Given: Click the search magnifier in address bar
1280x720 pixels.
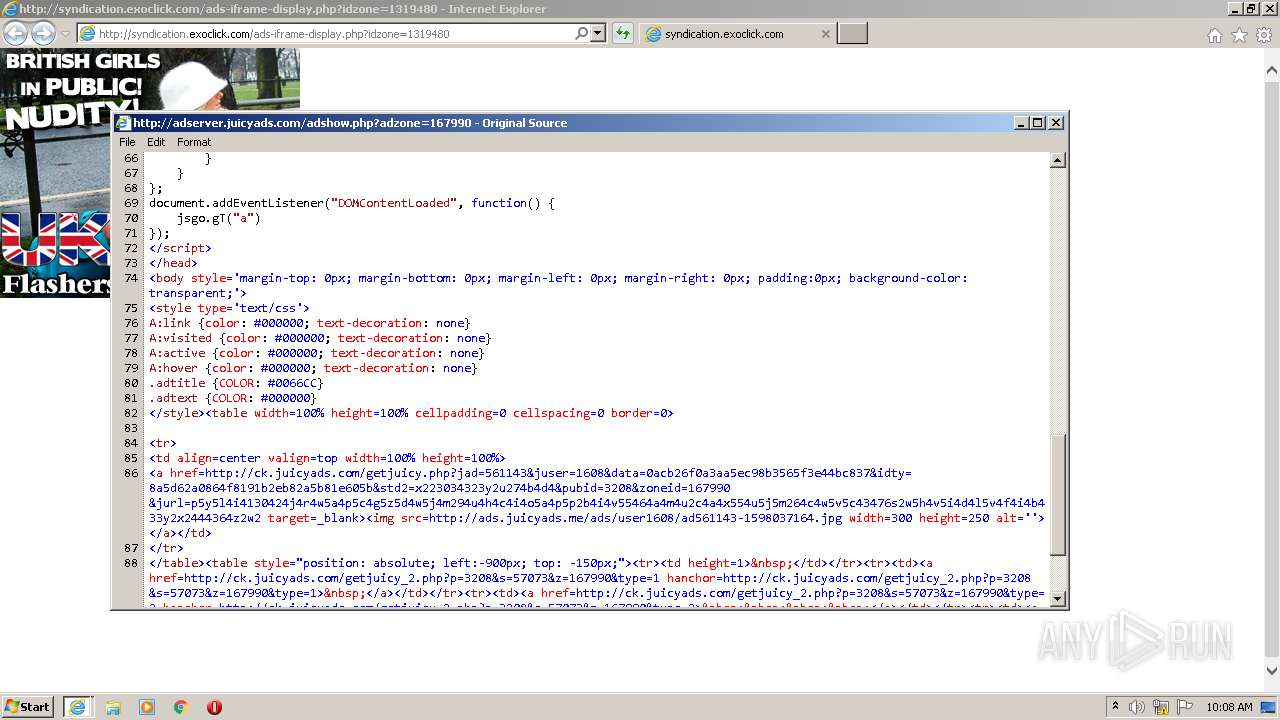Looking at the screenshot, I should click(x=581, y=33).
